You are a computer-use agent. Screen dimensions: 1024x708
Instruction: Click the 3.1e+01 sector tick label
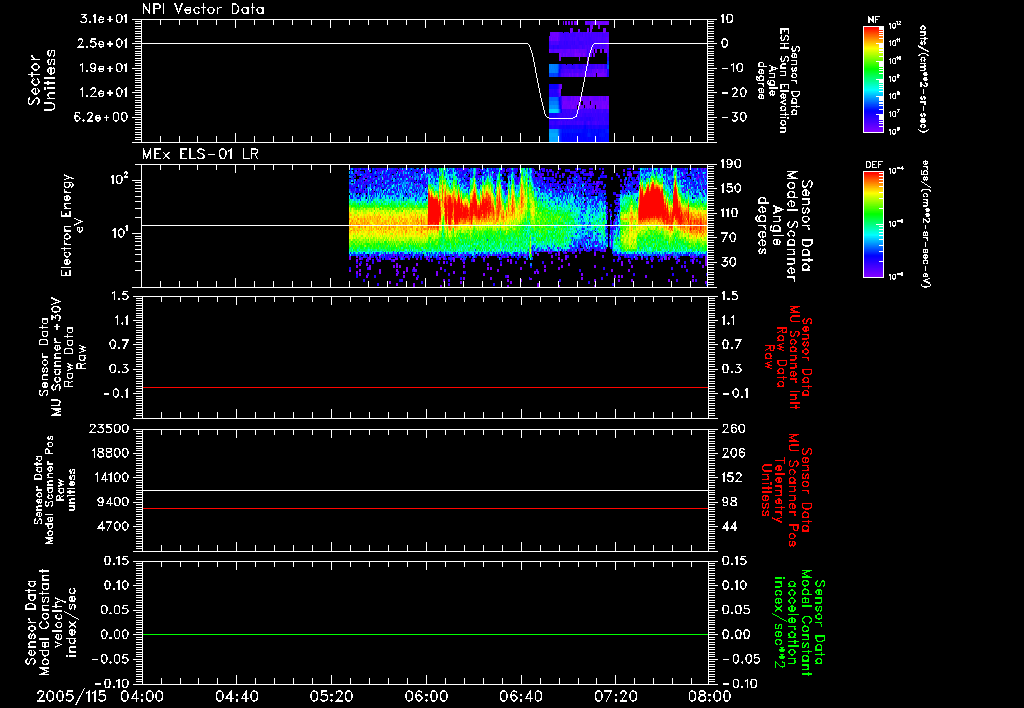pos(105,19)
